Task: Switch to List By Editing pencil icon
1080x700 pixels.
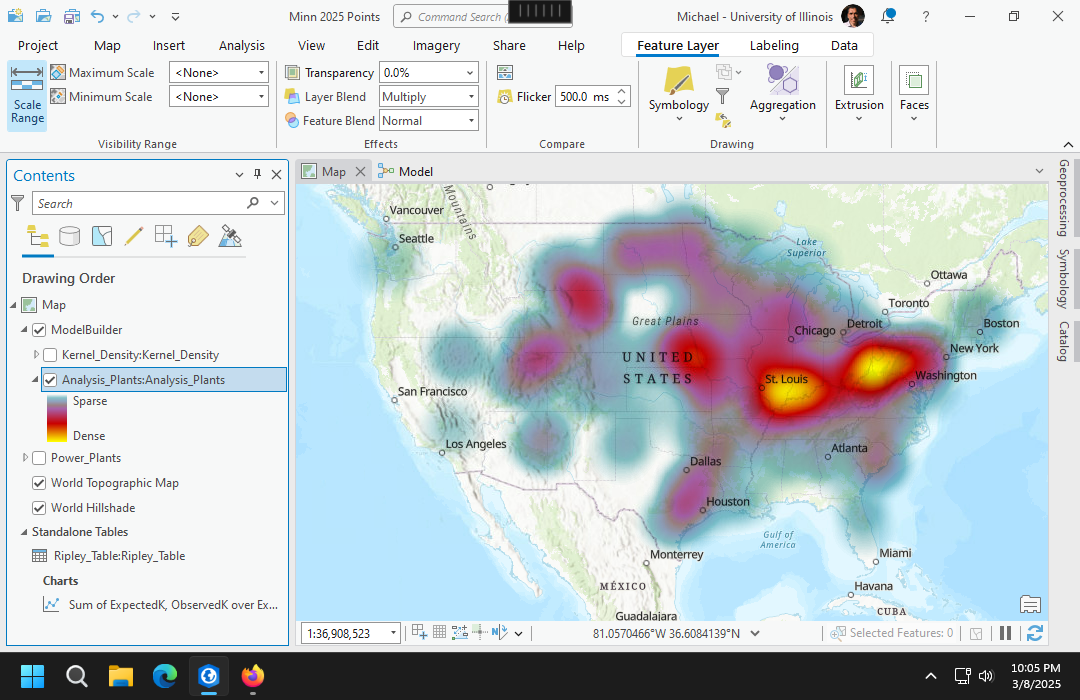Action: point(133,237)
